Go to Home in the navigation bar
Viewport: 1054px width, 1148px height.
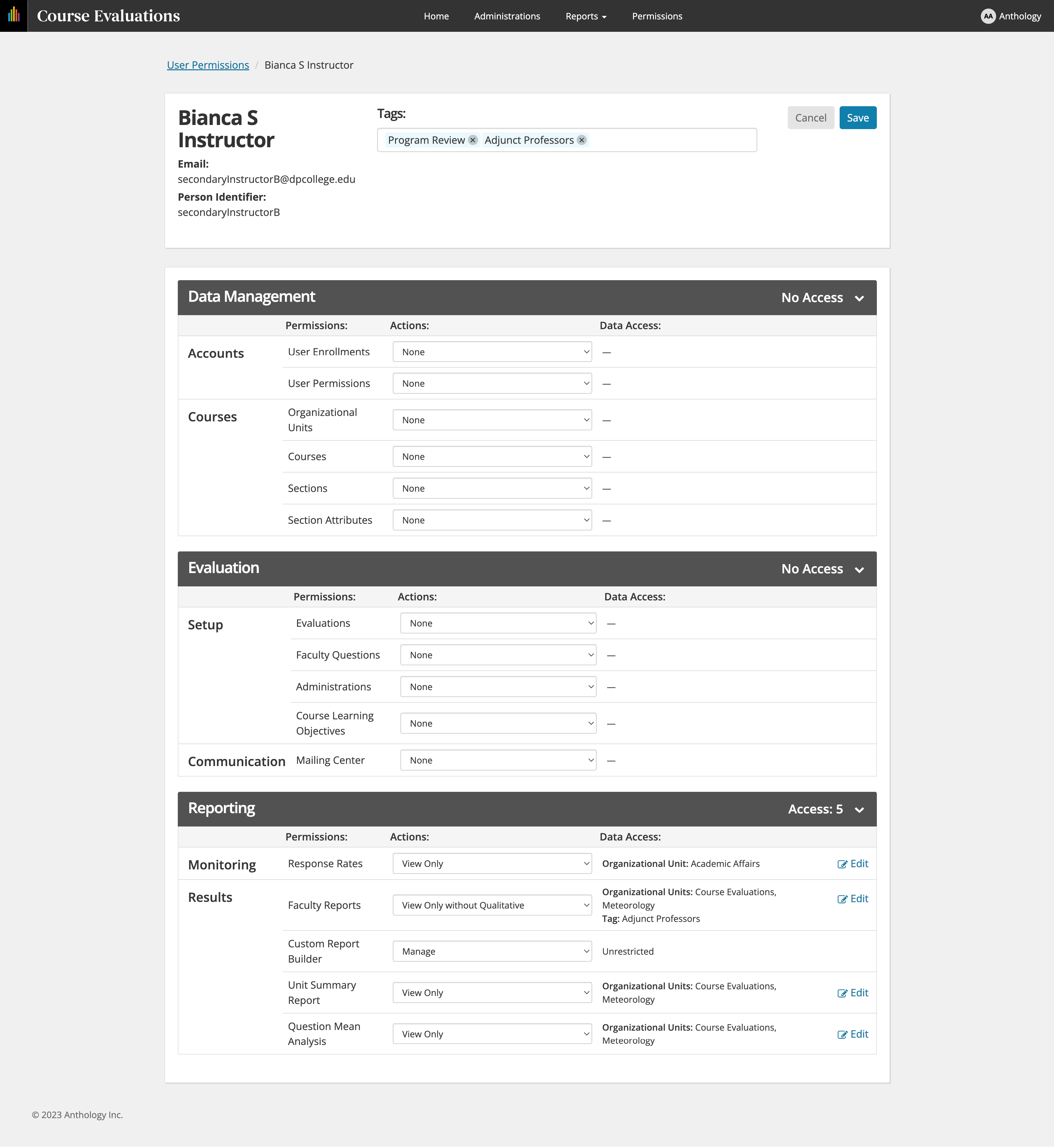coord(436,16)
